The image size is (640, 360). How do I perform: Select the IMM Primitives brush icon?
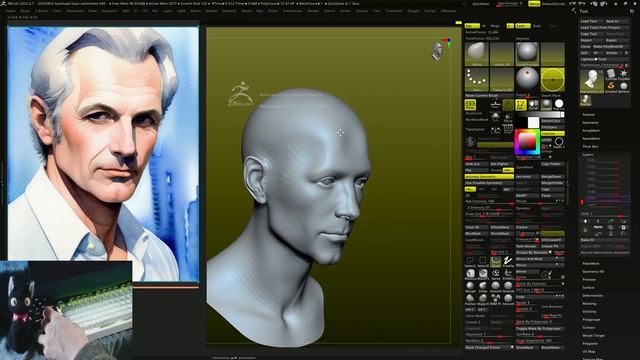point(496,299)
